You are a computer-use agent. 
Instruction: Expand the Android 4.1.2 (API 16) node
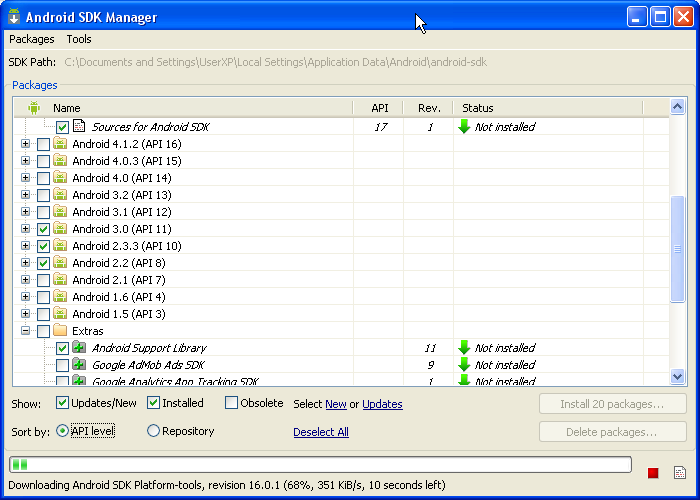(25, 144)
